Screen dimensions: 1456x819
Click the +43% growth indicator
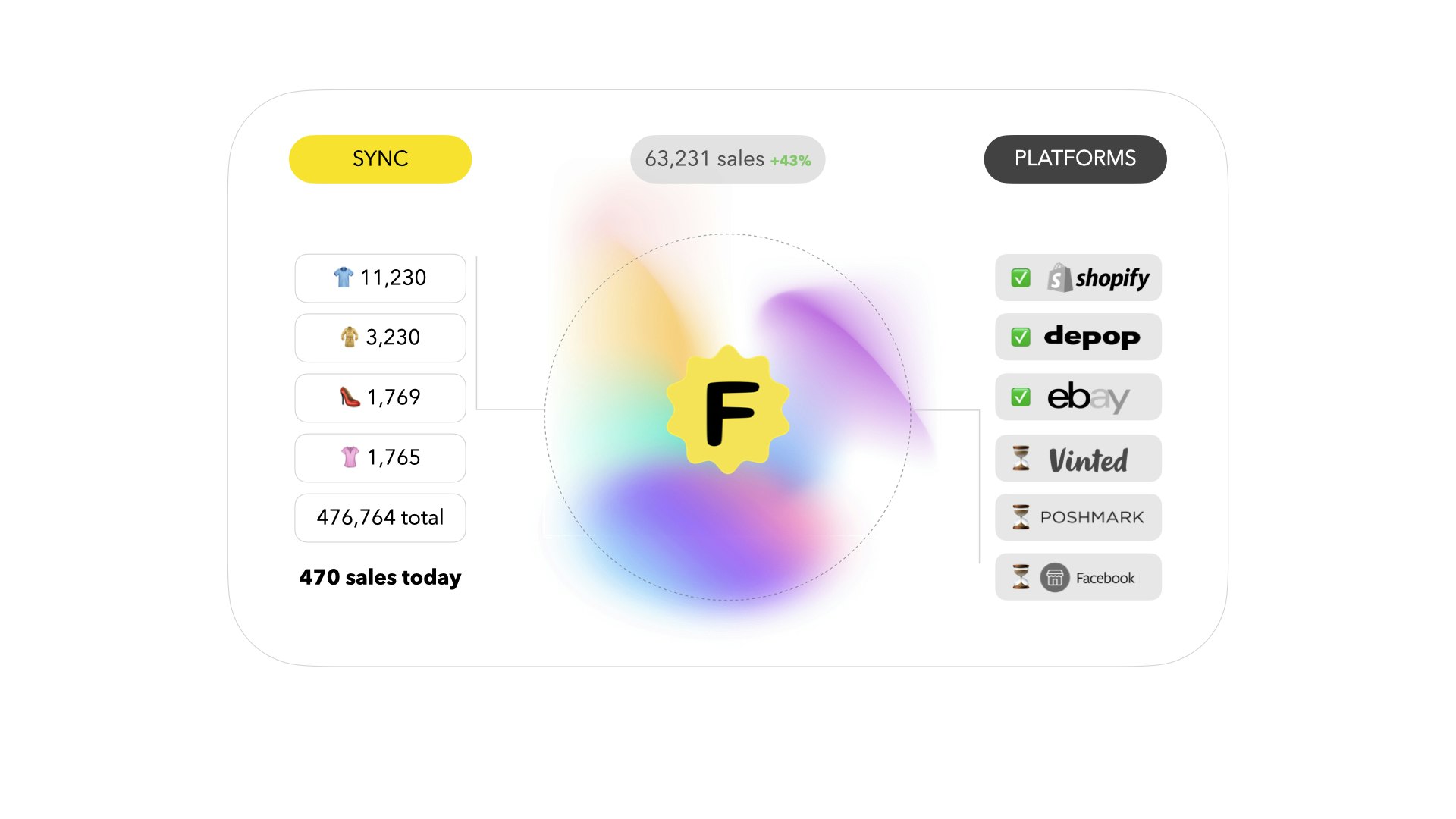pos(790,161)
